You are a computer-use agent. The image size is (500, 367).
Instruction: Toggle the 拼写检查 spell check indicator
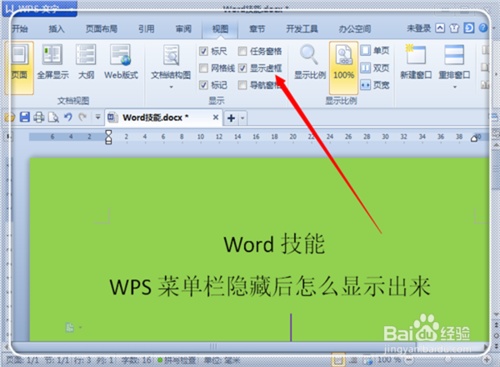(178, 360)
